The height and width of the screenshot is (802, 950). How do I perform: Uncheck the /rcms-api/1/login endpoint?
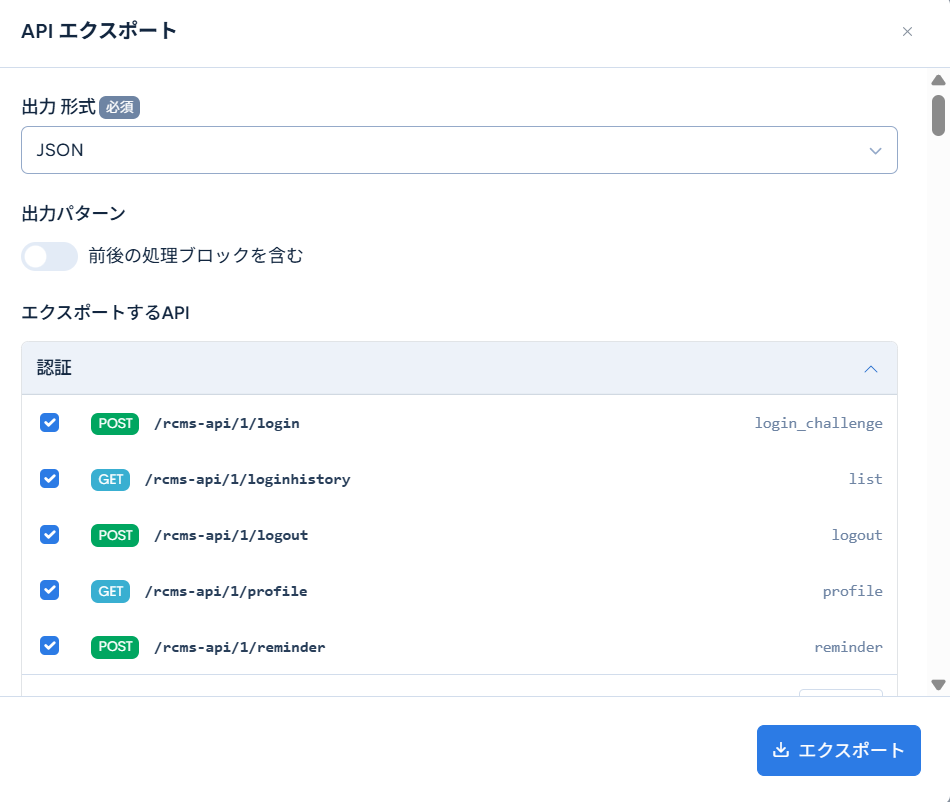pos(49,423)
